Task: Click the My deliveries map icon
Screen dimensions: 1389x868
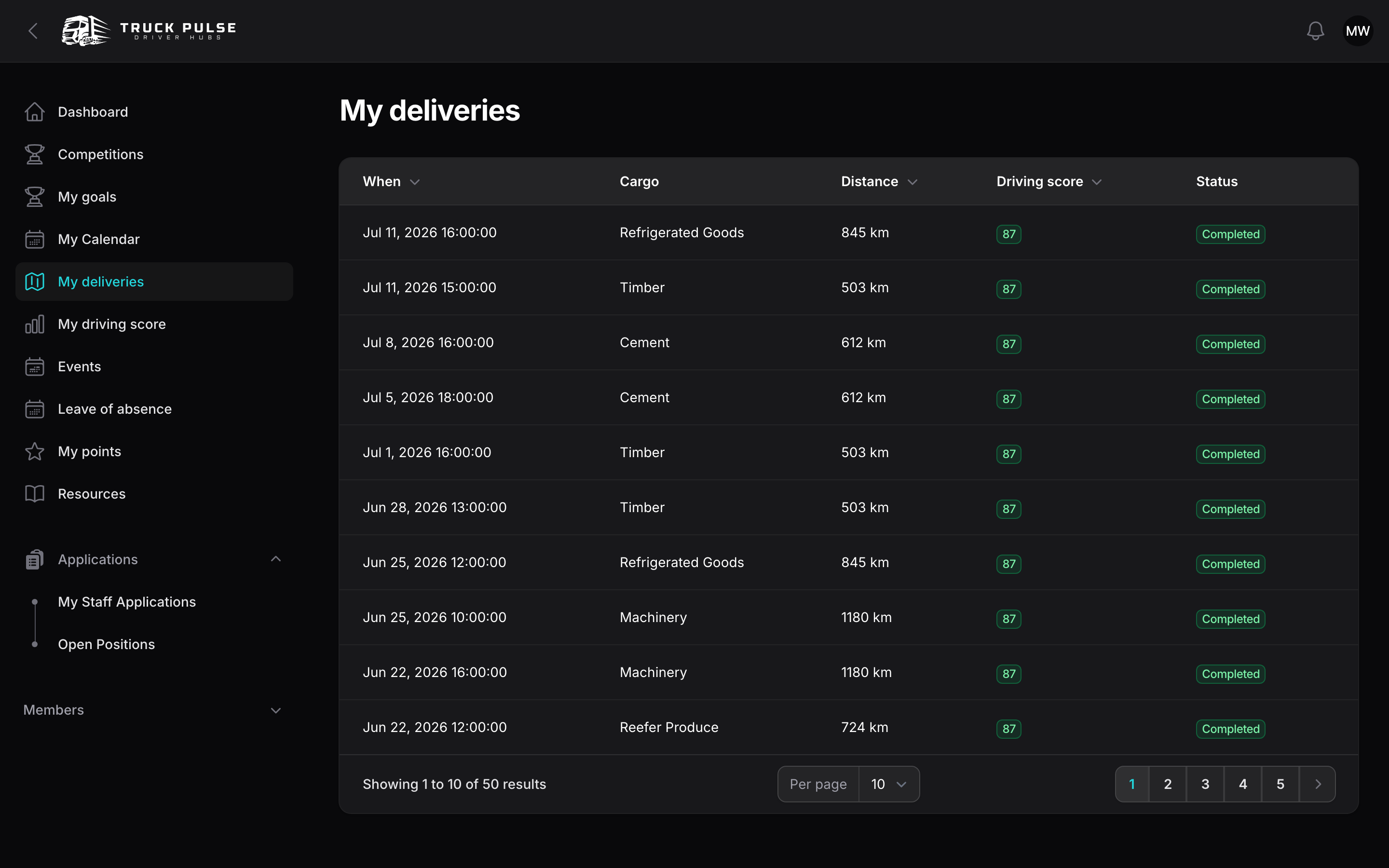Action: [34, 282]
